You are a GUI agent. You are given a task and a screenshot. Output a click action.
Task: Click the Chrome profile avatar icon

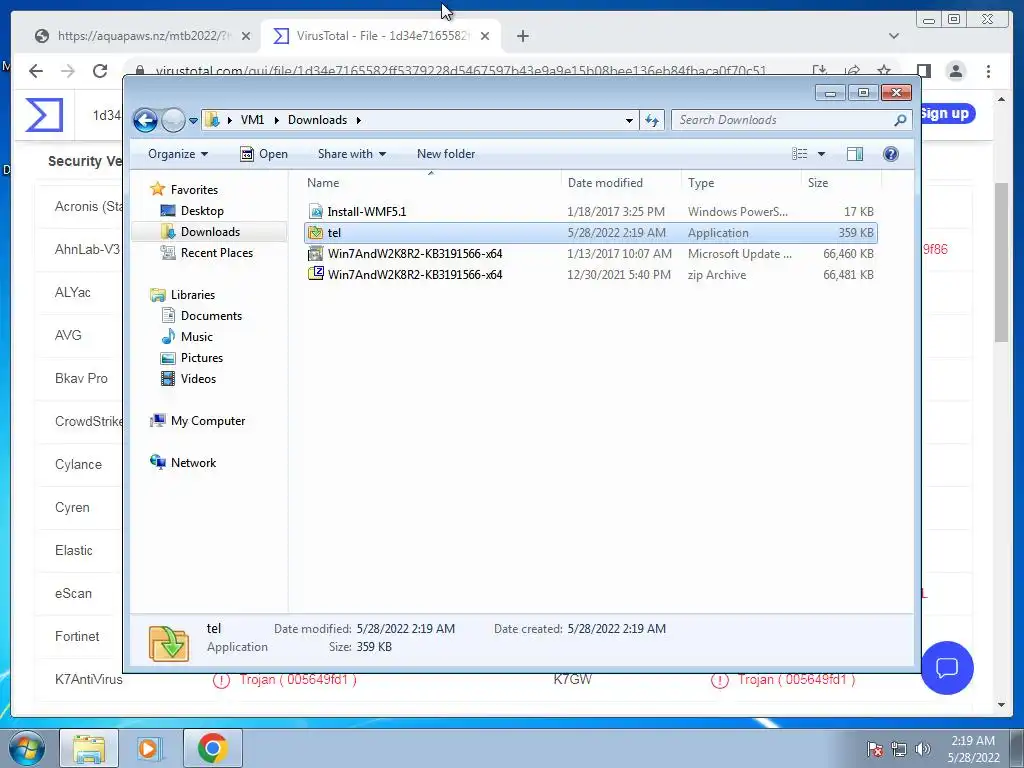click(955, 71)
